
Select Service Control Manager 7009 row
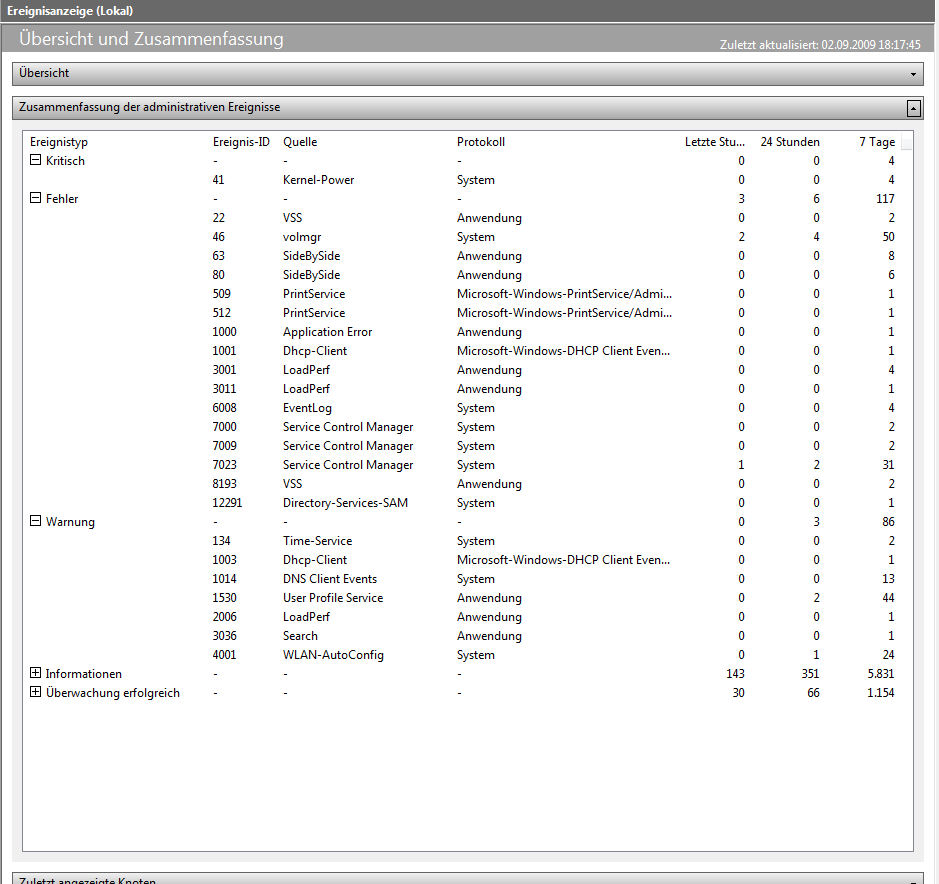[467, 446]
